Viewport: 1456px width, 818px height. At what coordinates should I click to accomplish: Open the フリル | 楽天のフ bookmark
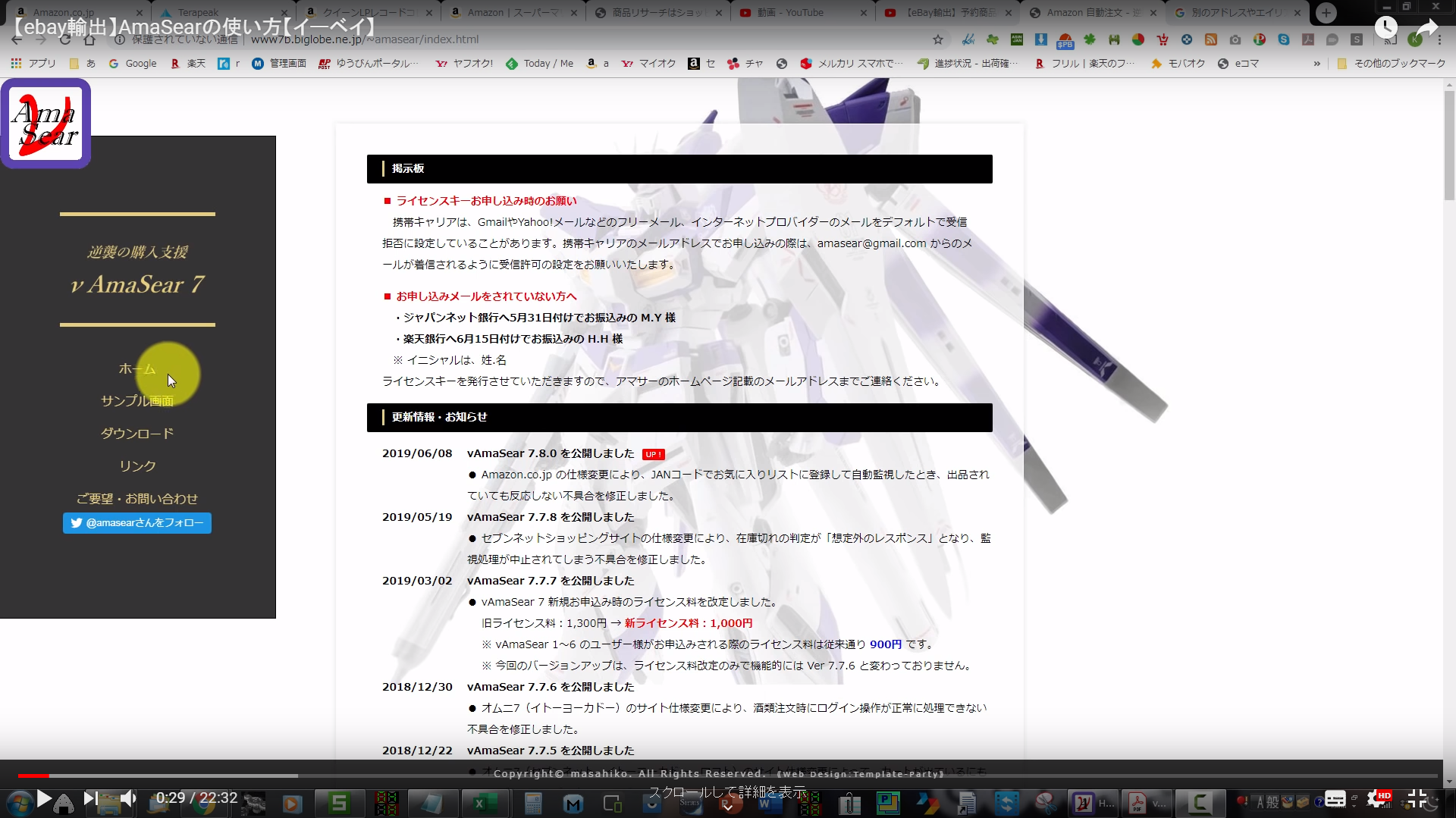(x=1084, y=64)
